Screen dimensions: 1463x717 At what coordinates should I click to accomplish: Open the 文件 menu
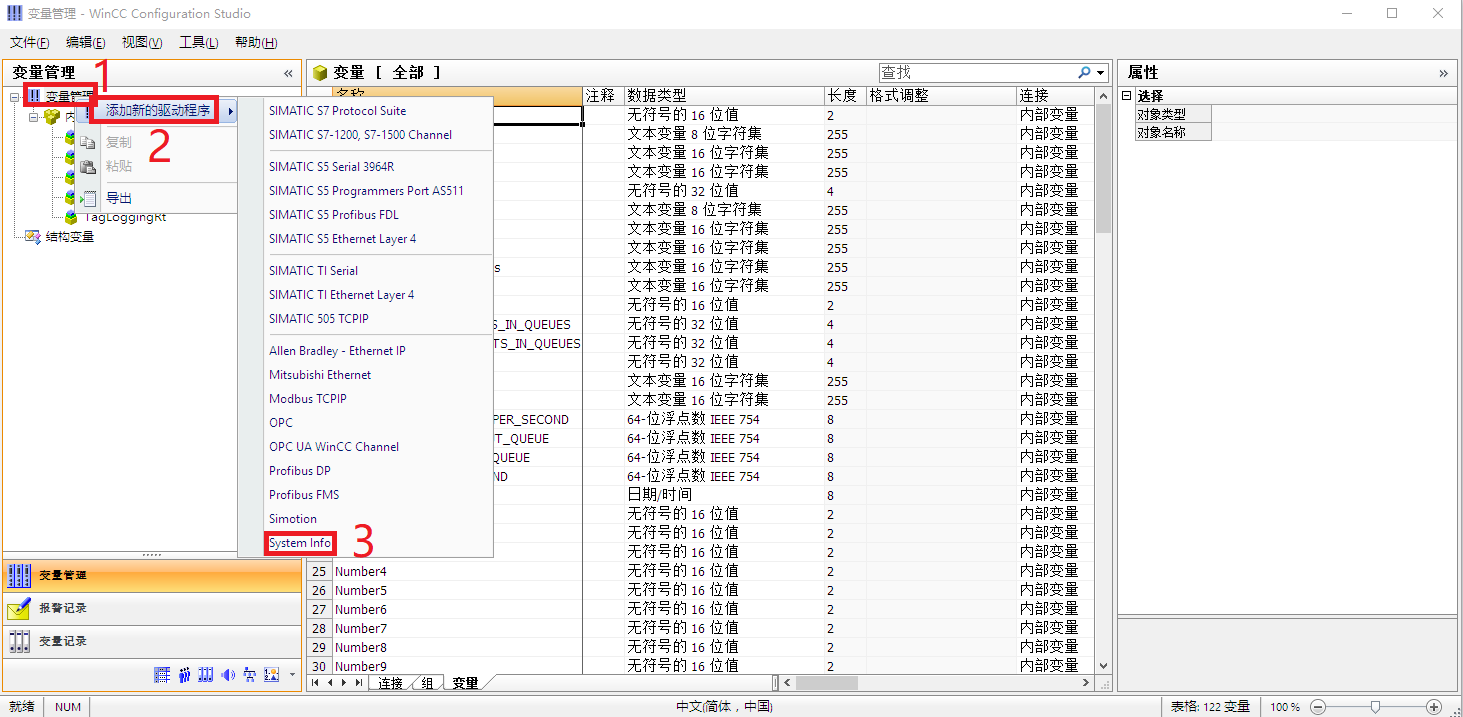pyautogui.click(x=30, y=42)
